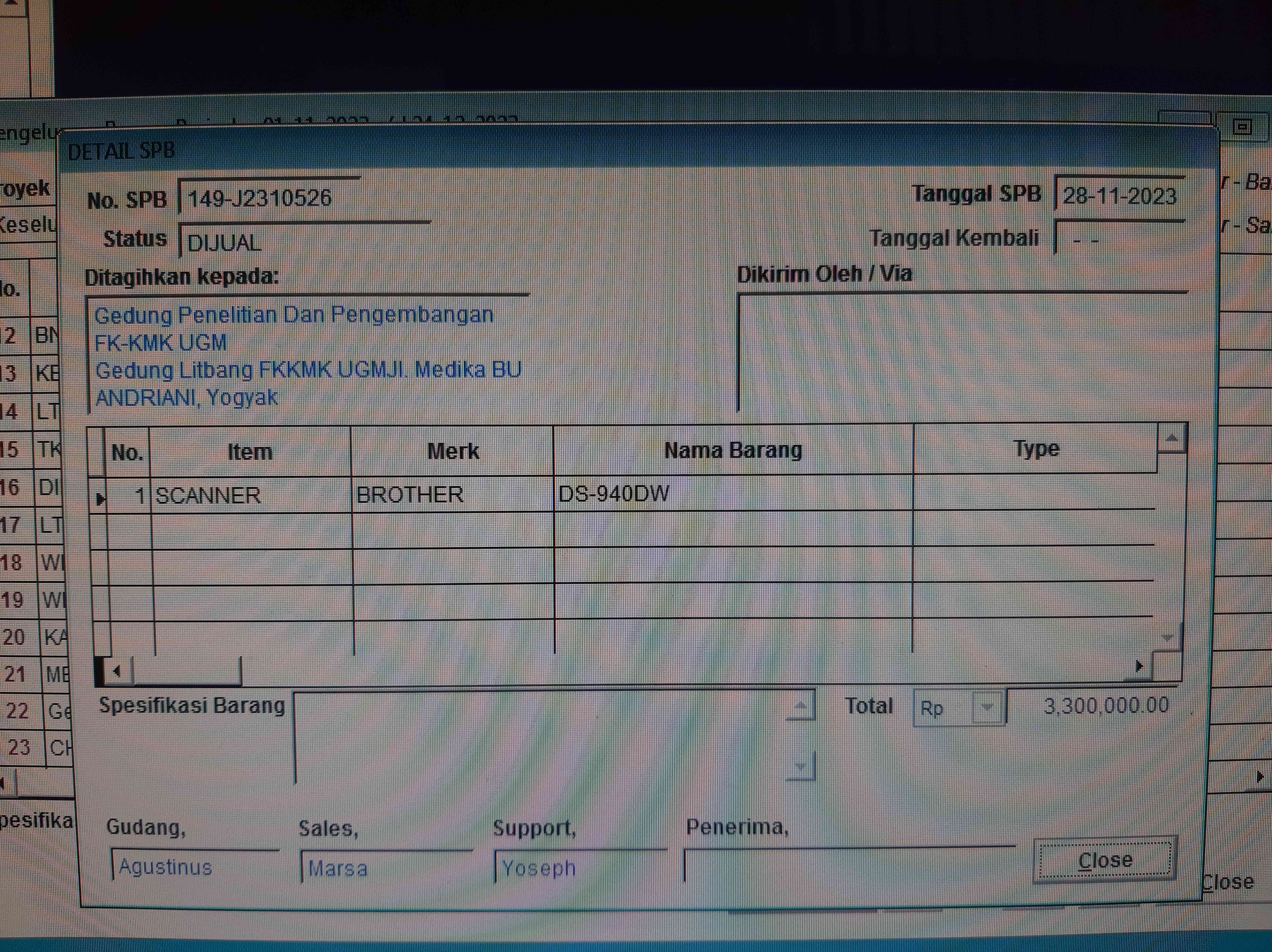Select the DS-940DW cell in Nama Barang
The image size is (1272, 952).
733,493
